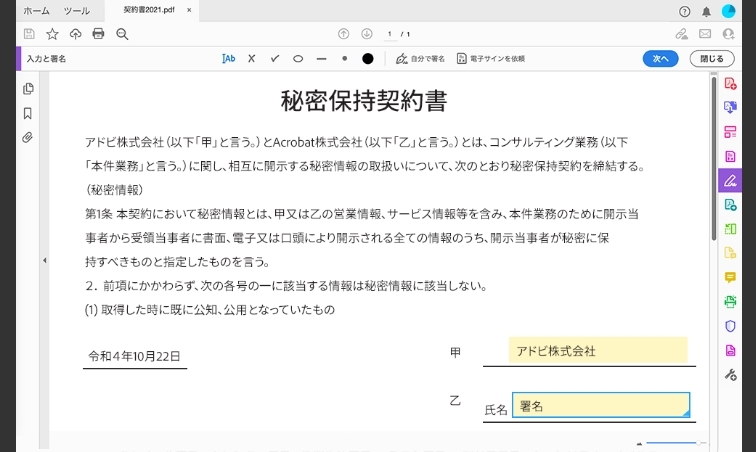Open the notifications bell
Image resolution: width=756 pixels, height=452 pixels.
click(706, 12)
